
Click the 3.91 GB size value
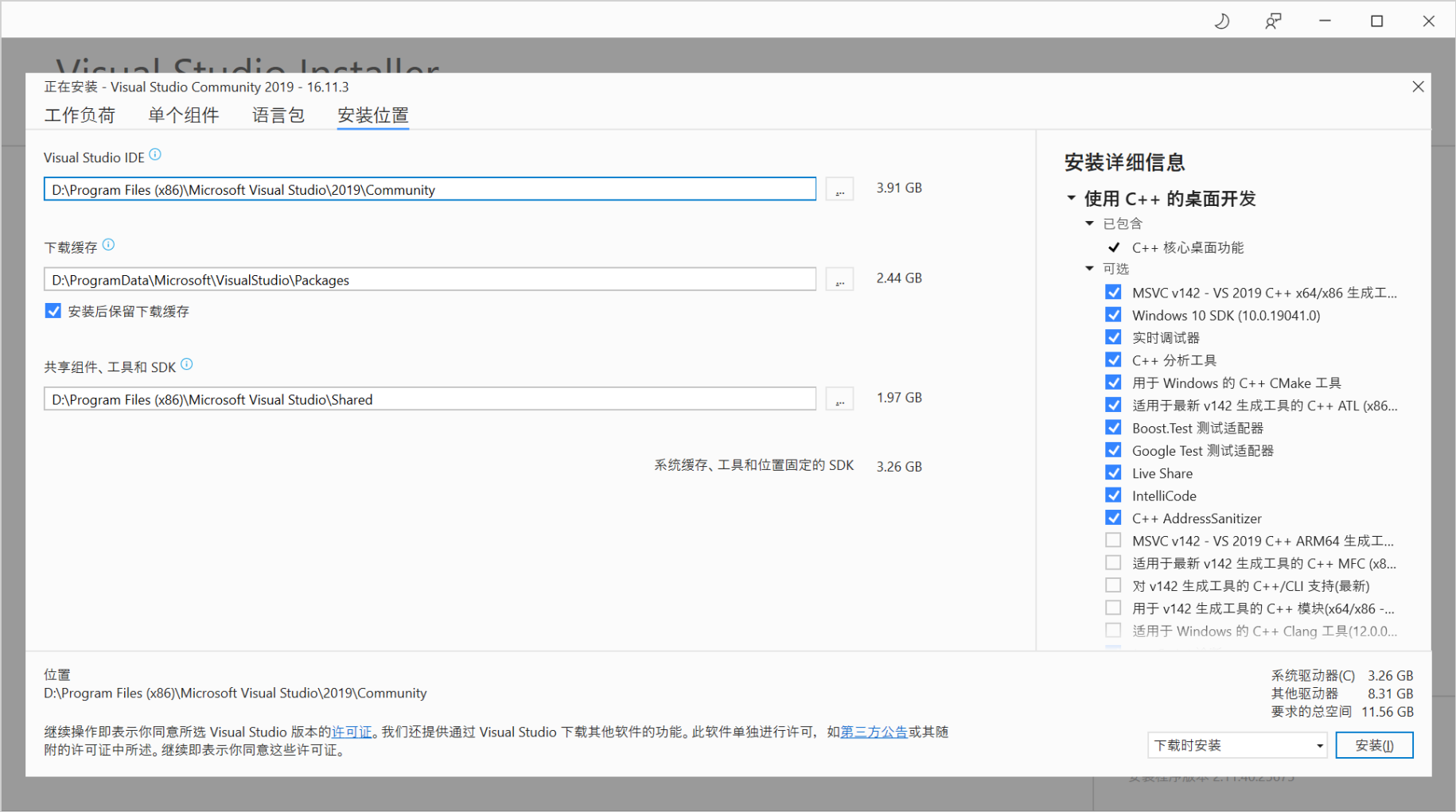pos(899,188)
